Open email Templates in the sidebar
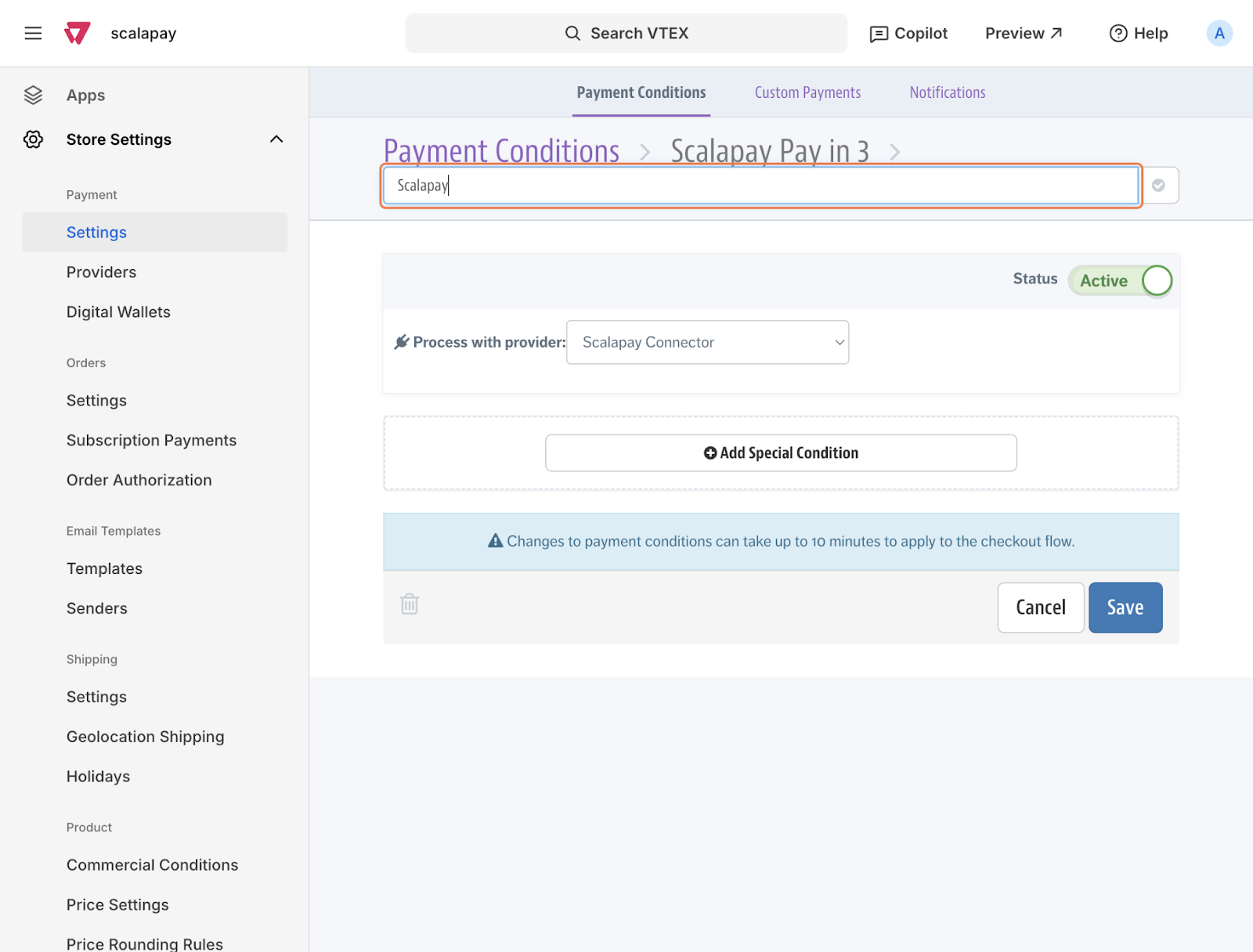This screenshot has width=1253, height=952. (104, 569)
